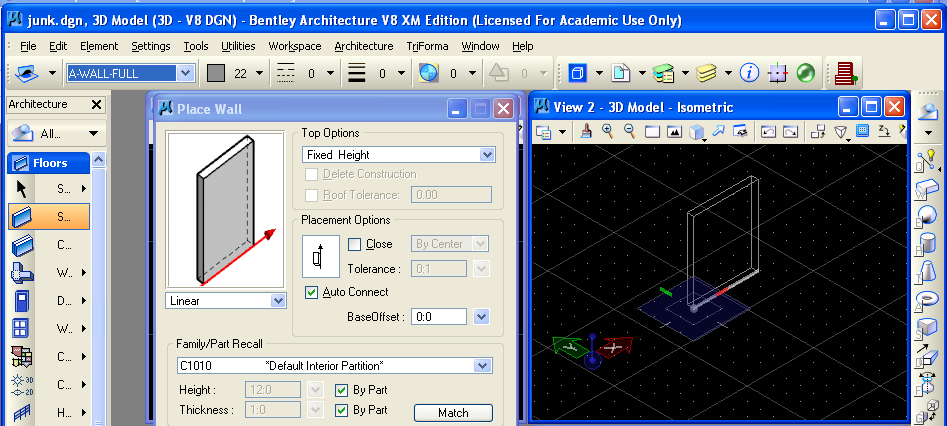
Task: Open the Architecture menu
Action: (x=364, y=46)
